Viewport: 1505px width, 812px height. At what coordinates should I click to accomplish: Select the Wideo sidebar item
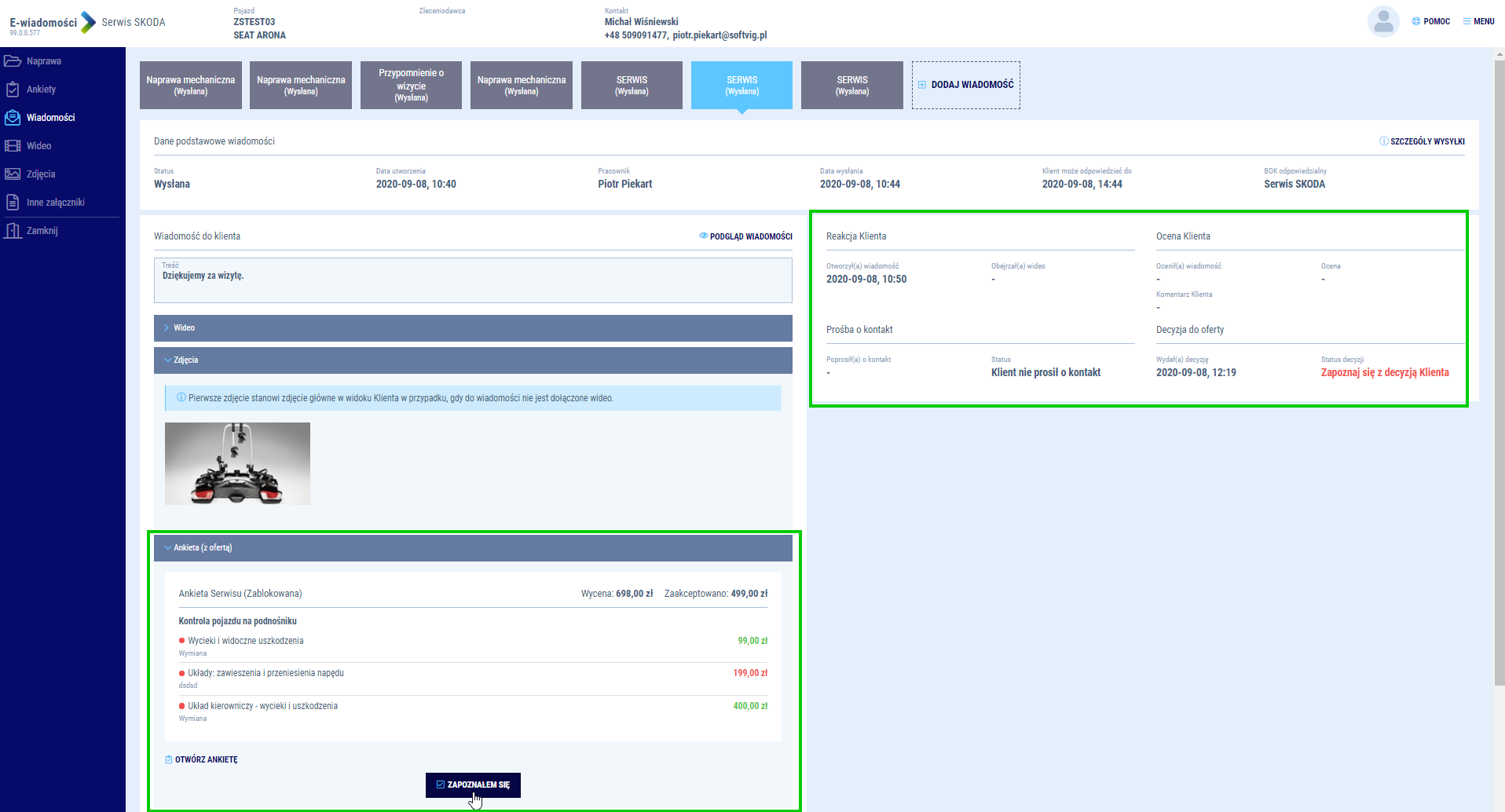pos(38,146)
